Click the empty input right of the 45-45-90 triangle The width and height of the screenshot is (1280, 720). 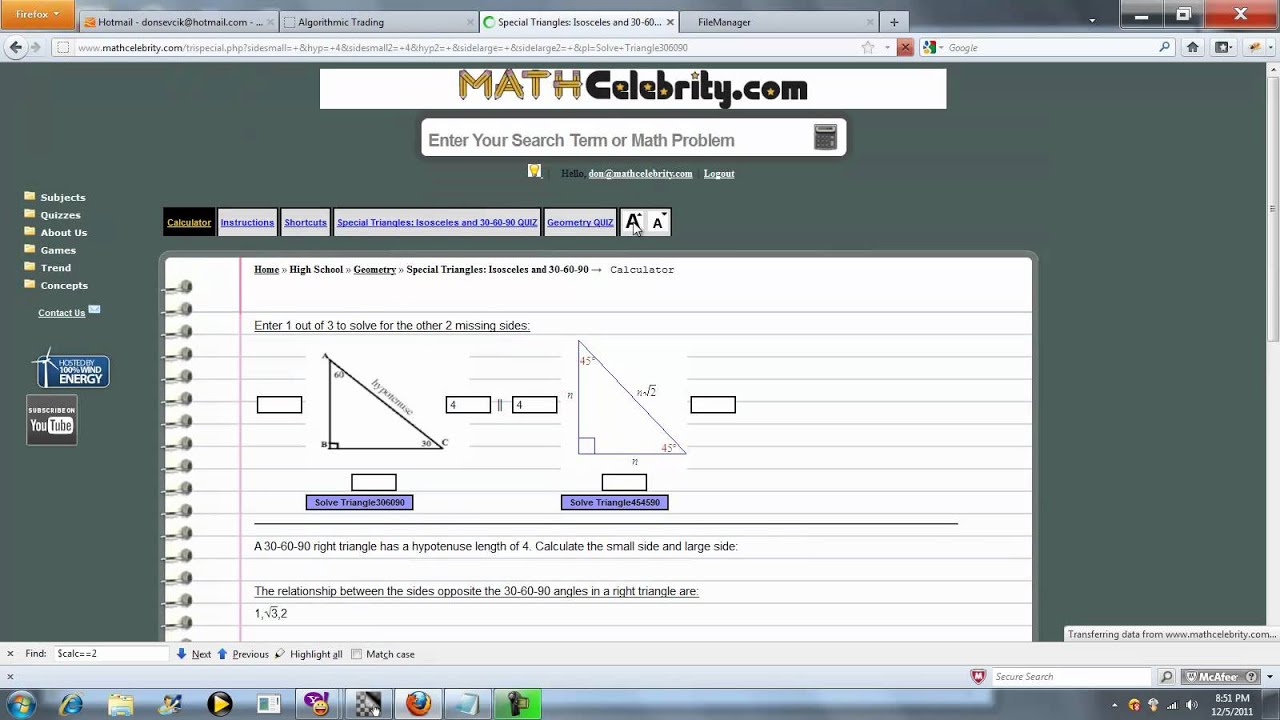(x=713, y=405)
